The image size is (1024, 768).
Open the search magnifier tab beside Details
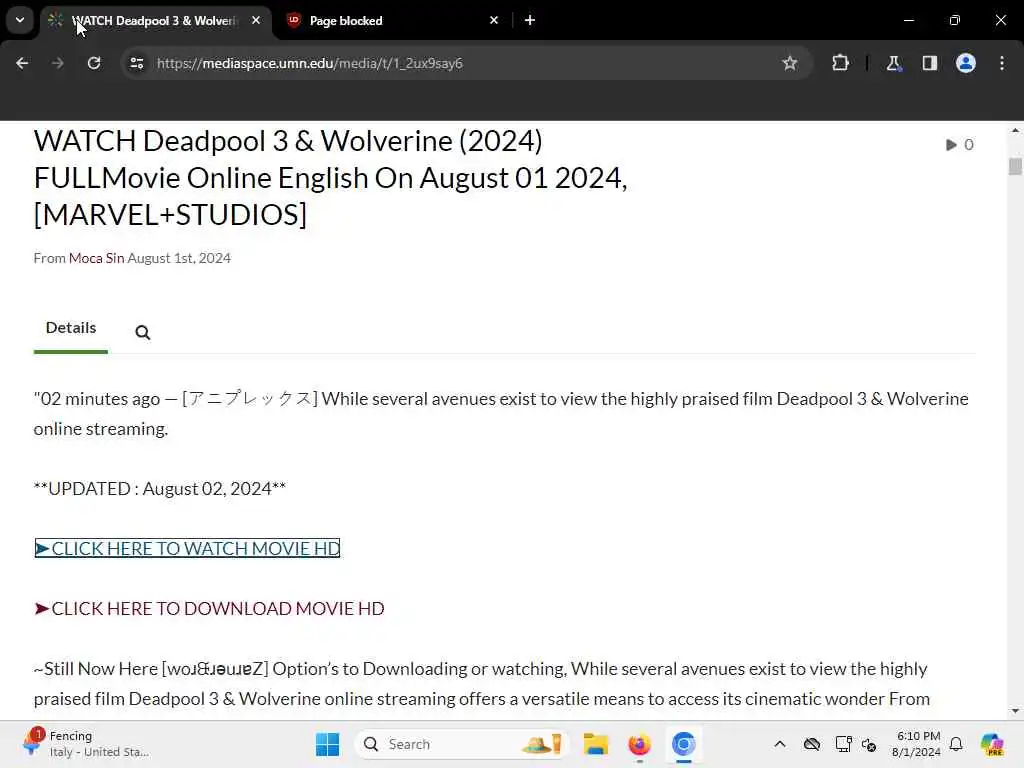click(142, 332)
